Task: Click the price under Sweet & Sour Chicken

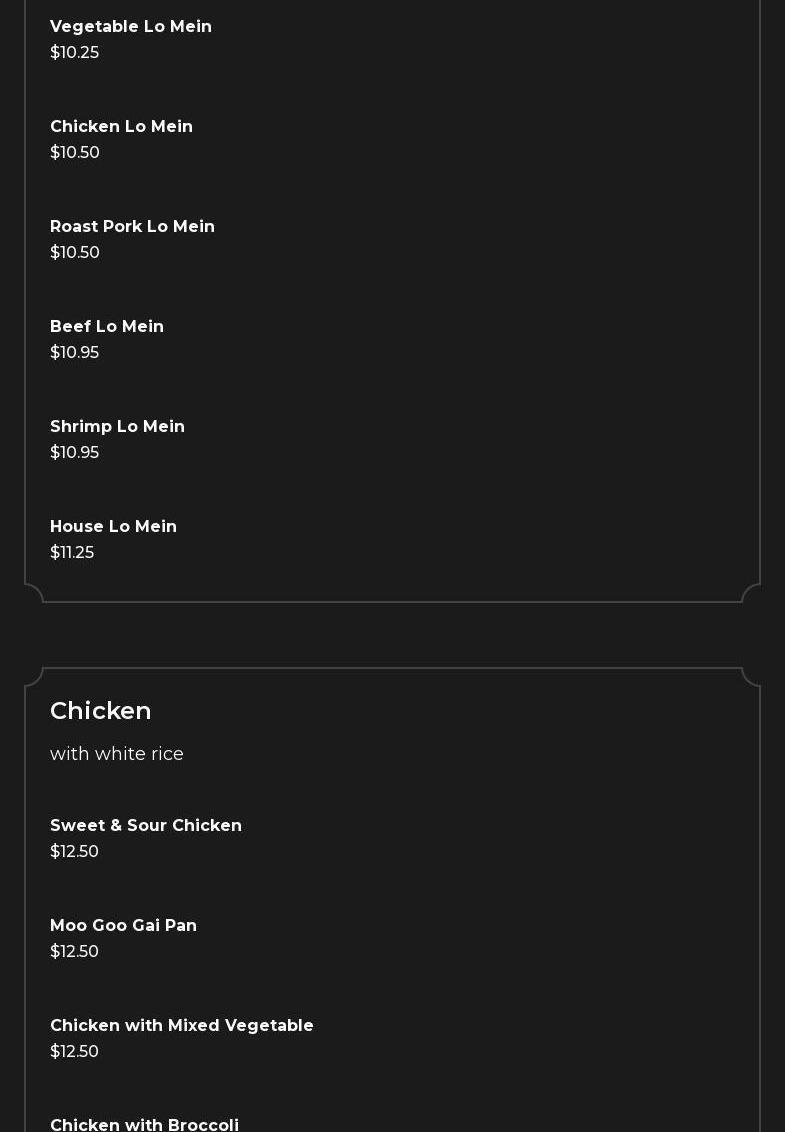Action: pyautogui.click(x=74, y=852)
